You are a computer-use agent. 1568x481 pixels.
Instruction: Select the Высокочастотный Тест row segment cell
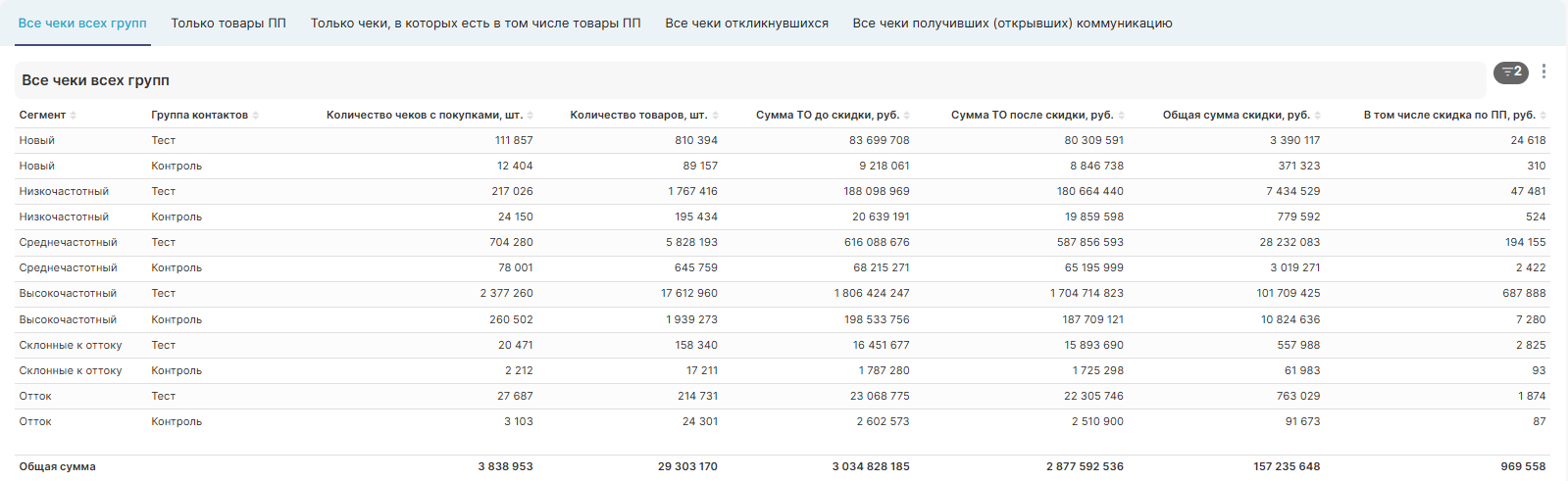(68, 294)
